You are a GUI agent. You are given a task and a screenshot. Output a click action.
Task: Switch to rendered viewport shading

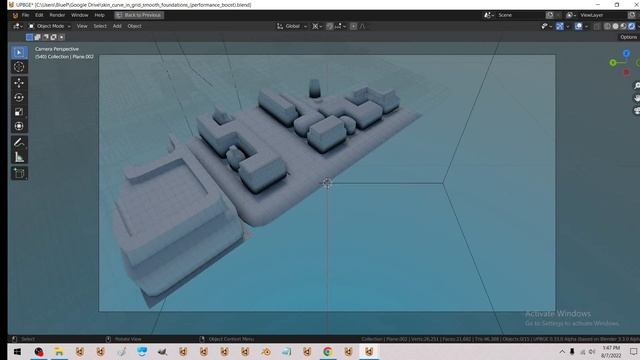click(x=631, y=26)
